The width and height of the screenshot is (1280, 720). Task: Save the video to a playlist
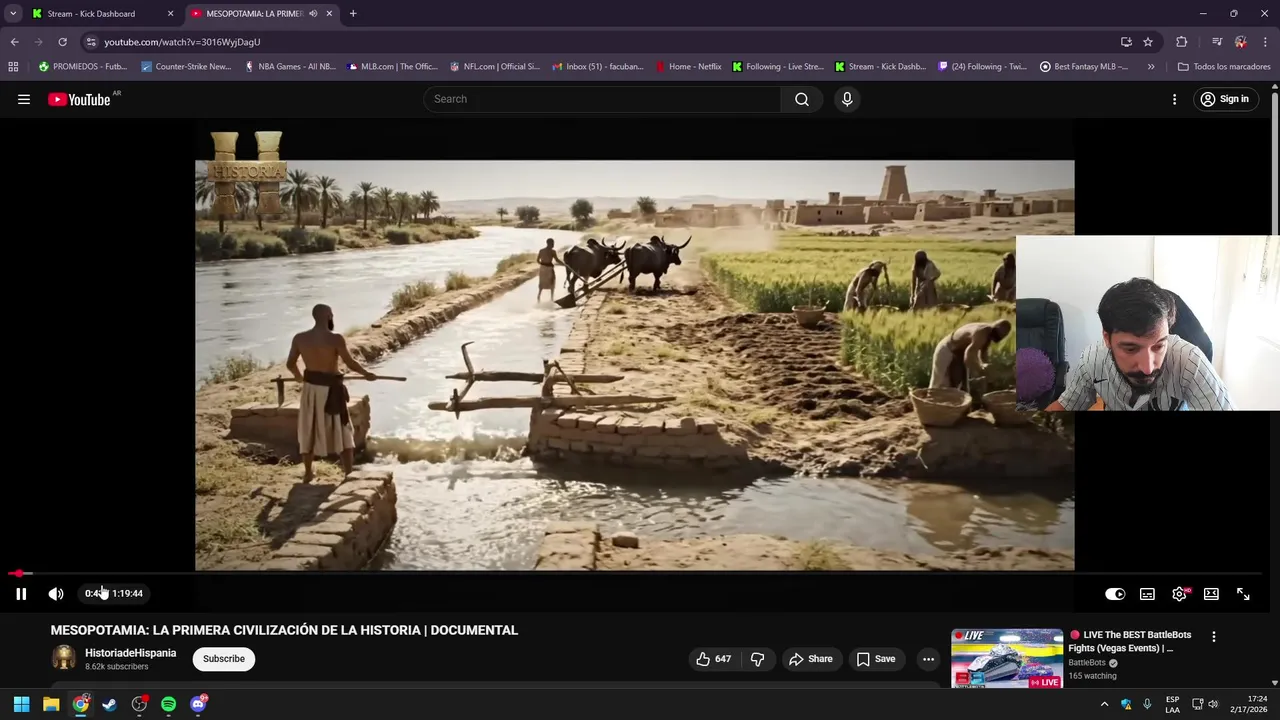pyautogui.click(x=875, y=659)
